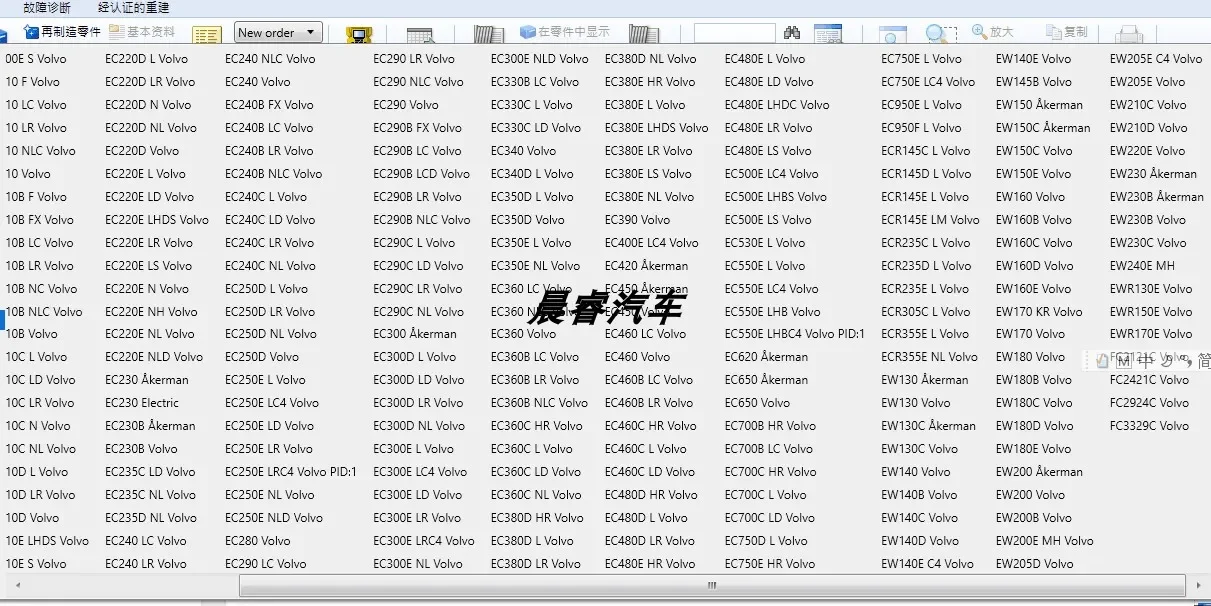1211x606 pixels.
Task: Select the 10B Volvo entry
Action: point(31,334)
